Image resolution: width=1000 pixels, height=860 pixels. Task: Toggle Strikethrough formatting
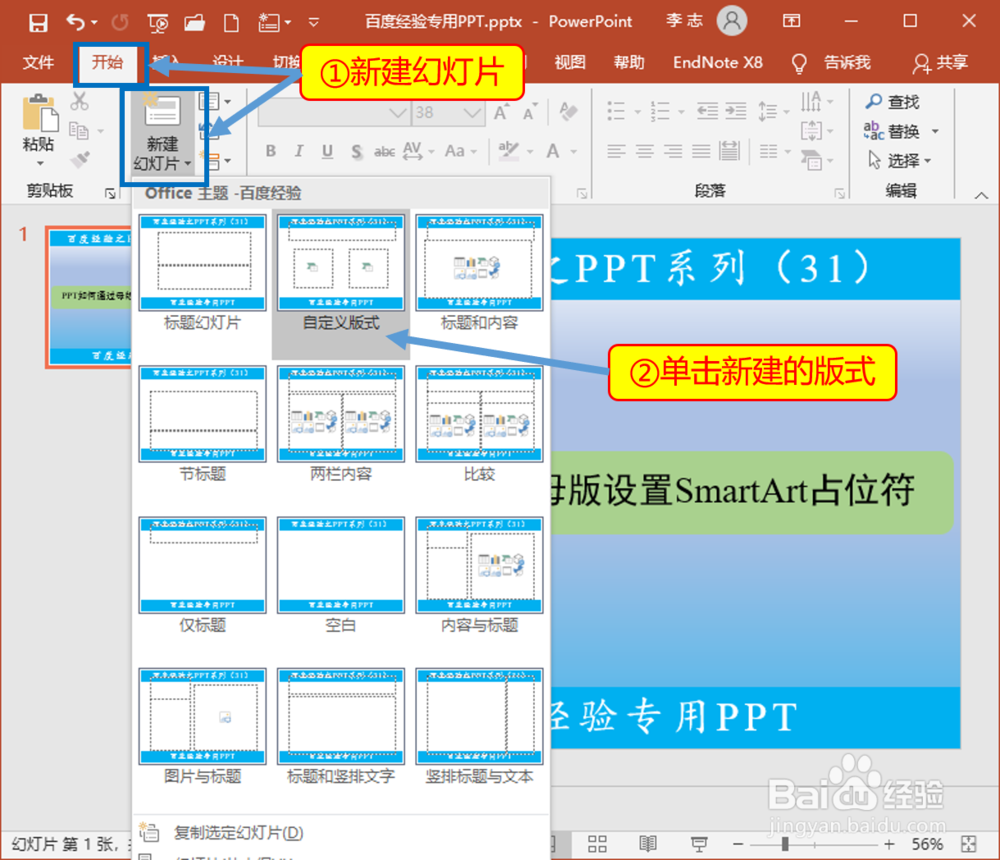pos(385,151)
